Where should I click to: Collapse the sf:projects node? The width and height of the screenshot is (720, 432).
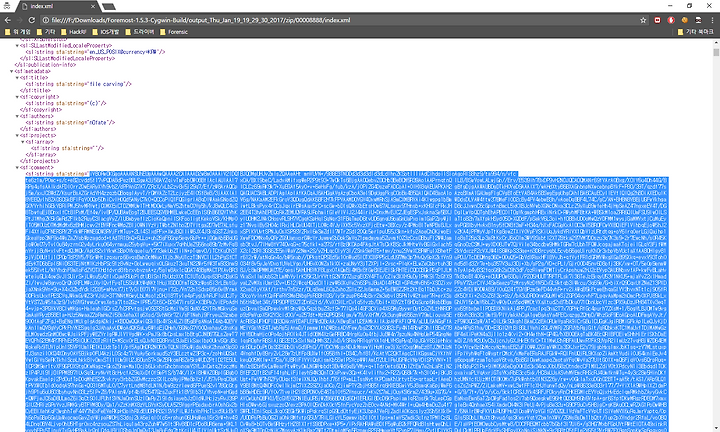click(17, 136)
